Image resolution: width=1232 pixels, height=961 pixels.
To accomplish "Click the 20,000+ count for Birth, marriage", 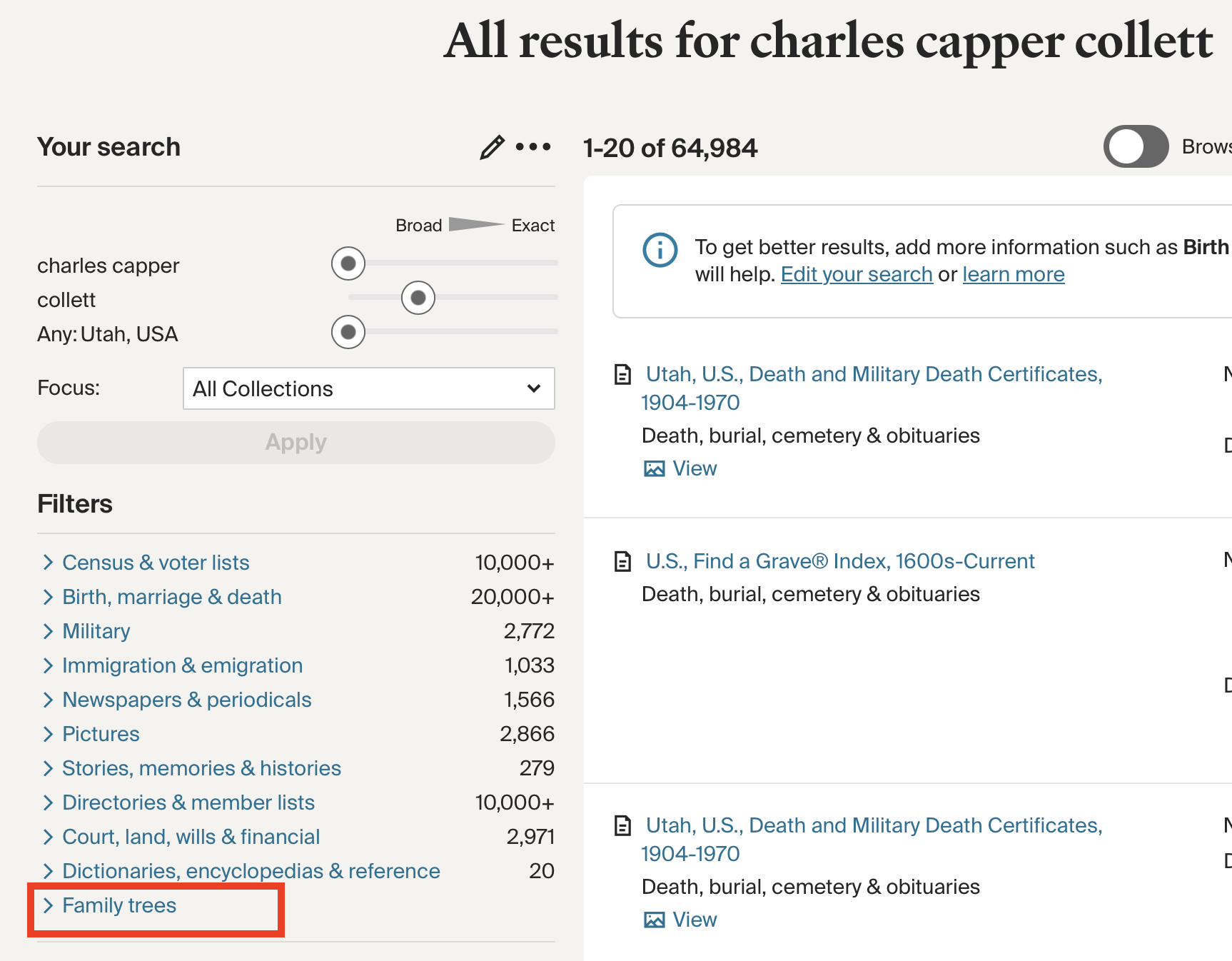I will [x=513, y=597].
